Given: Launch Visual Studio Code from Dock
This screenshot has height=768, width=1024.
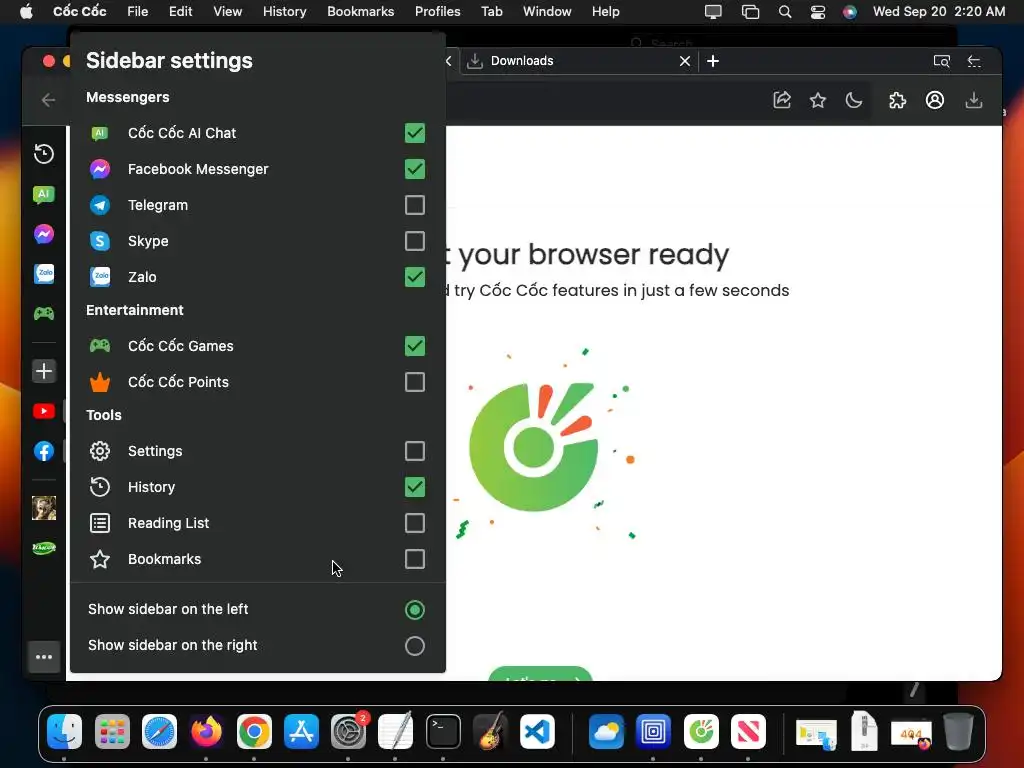Looking at the screenshot, I should coord(537,731).
